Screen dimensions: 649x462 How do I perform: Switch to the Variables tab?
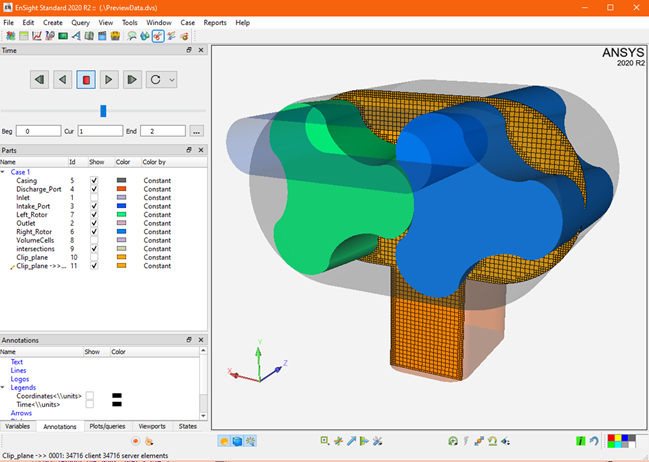click(17, 426)
